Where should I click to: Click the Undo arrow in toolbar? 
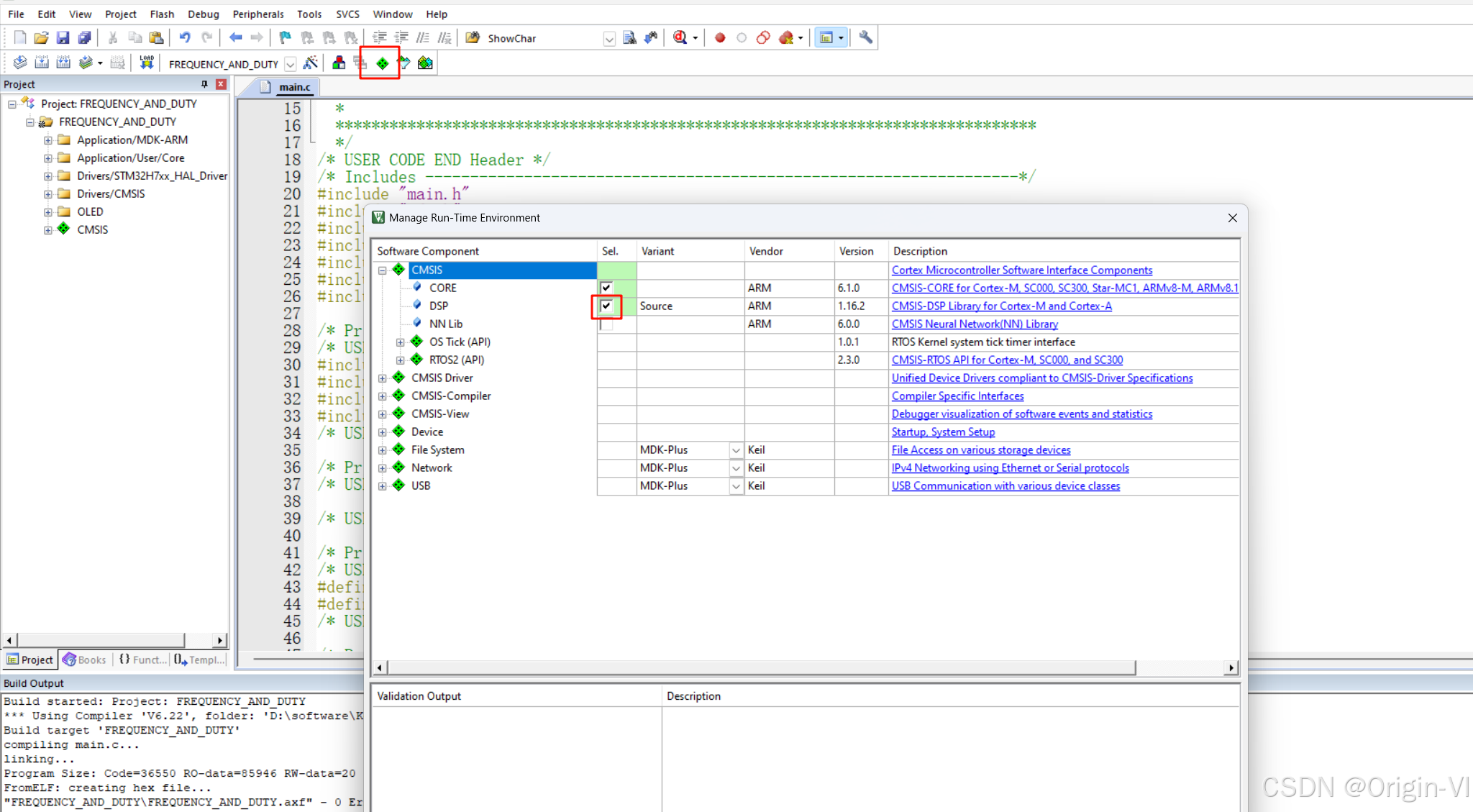pyautogui.click(x=185, y=38)
